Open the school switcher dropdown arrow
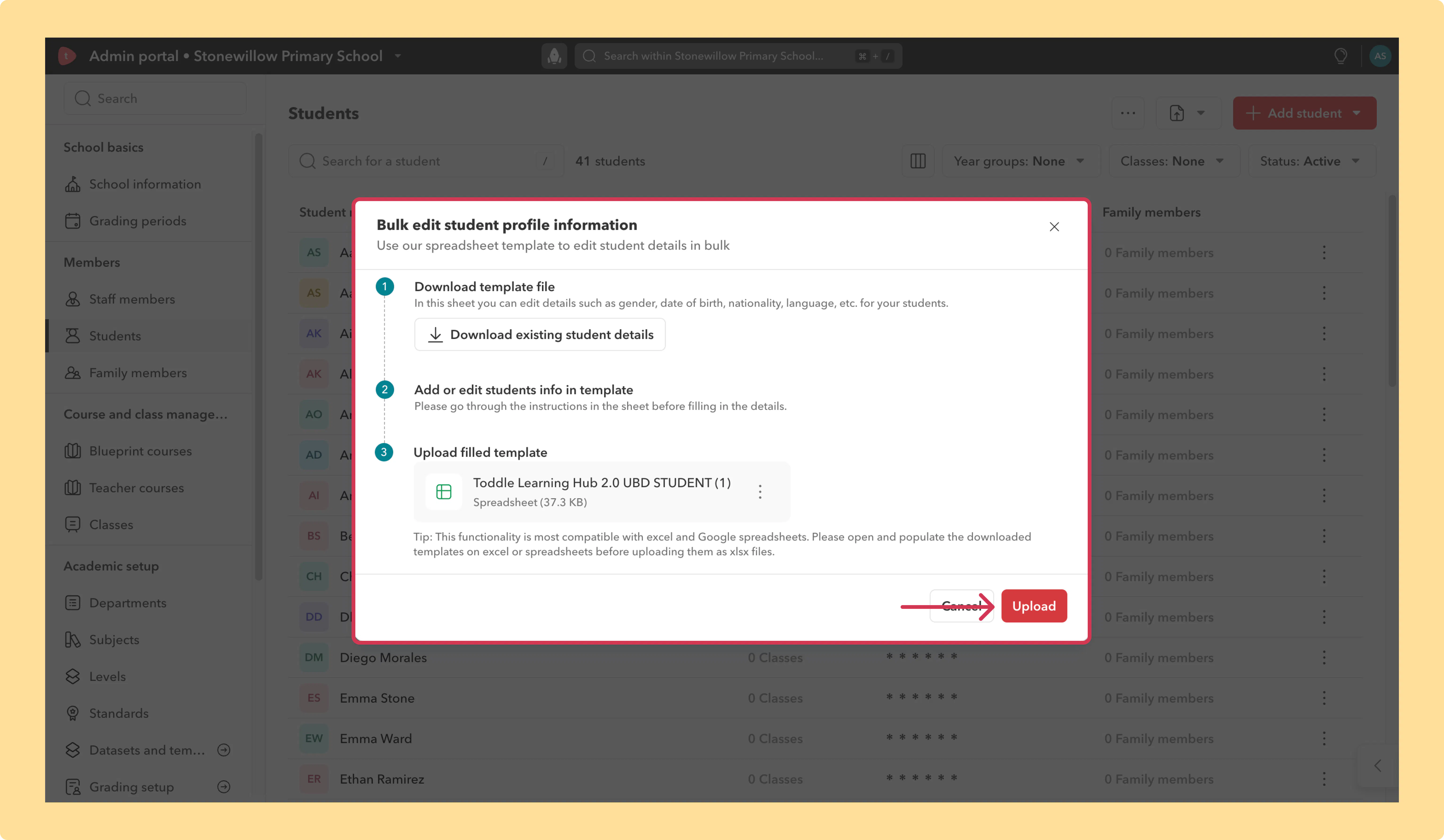Viewport: 1444px width, 840px height. tap(398, 56)
